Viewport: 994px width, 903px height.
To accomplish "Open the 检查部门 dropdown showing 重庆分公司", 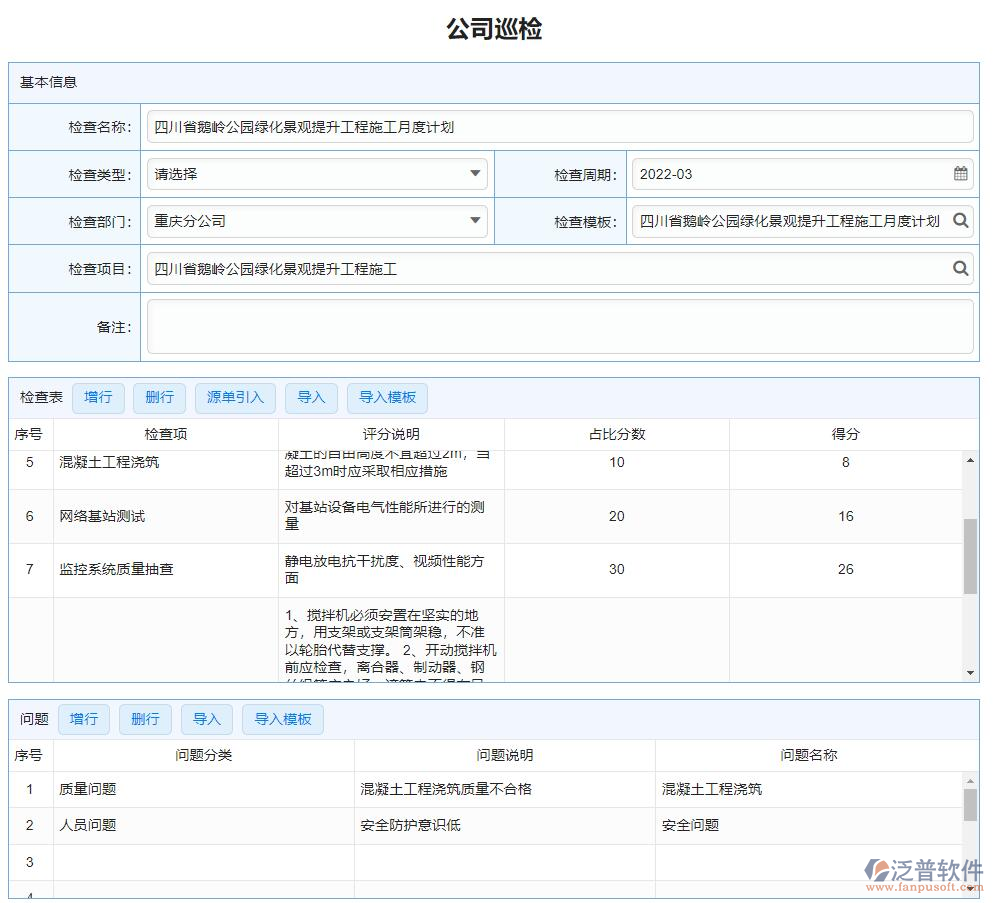I will click(475, 221).
